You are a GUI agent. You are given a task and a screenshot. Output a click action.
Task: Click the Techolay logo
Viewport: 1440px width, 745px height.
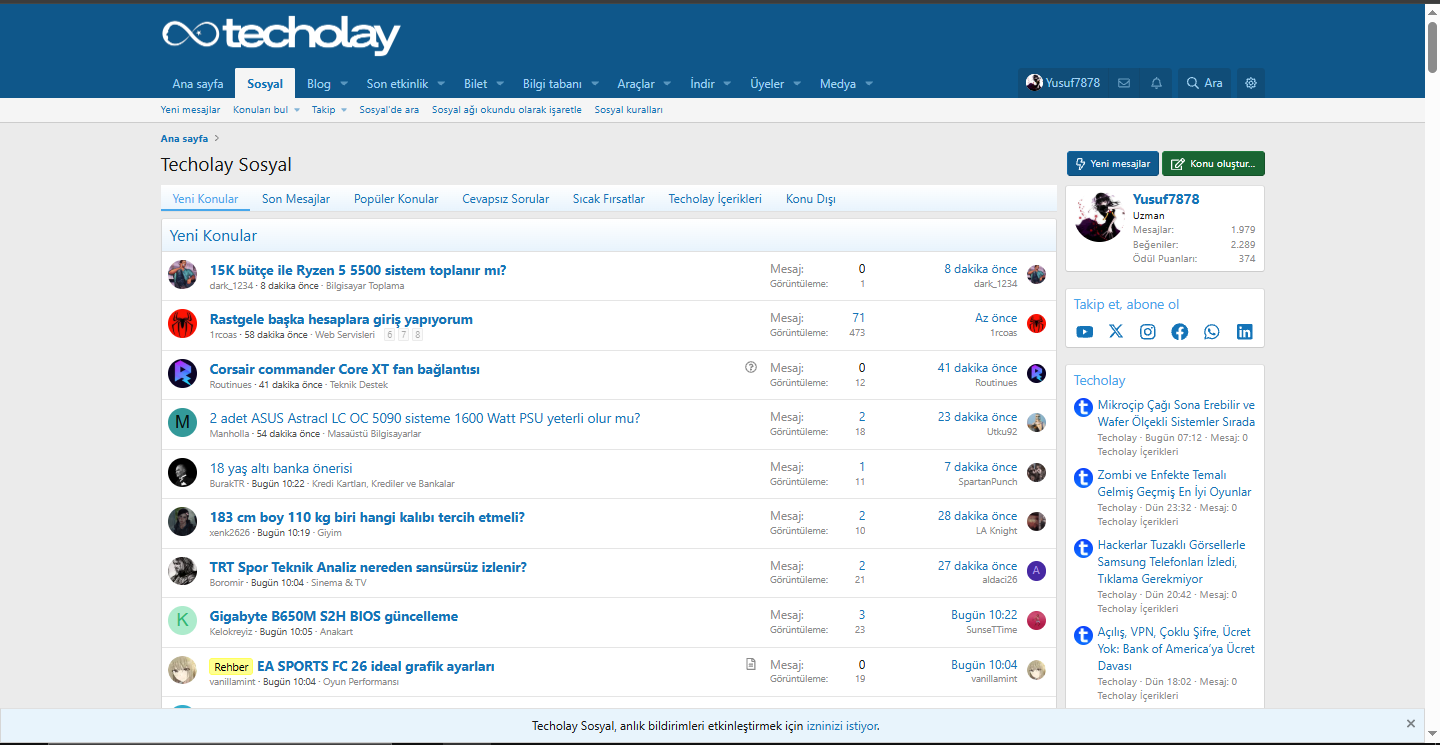tap(281, 35)
